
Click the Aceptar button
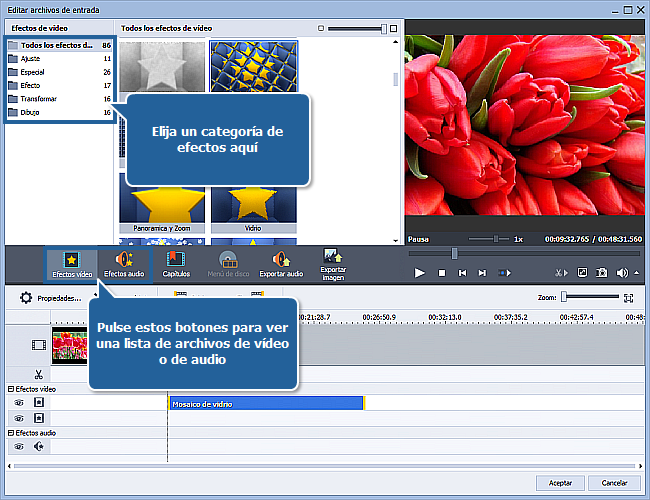coord(561,482)
